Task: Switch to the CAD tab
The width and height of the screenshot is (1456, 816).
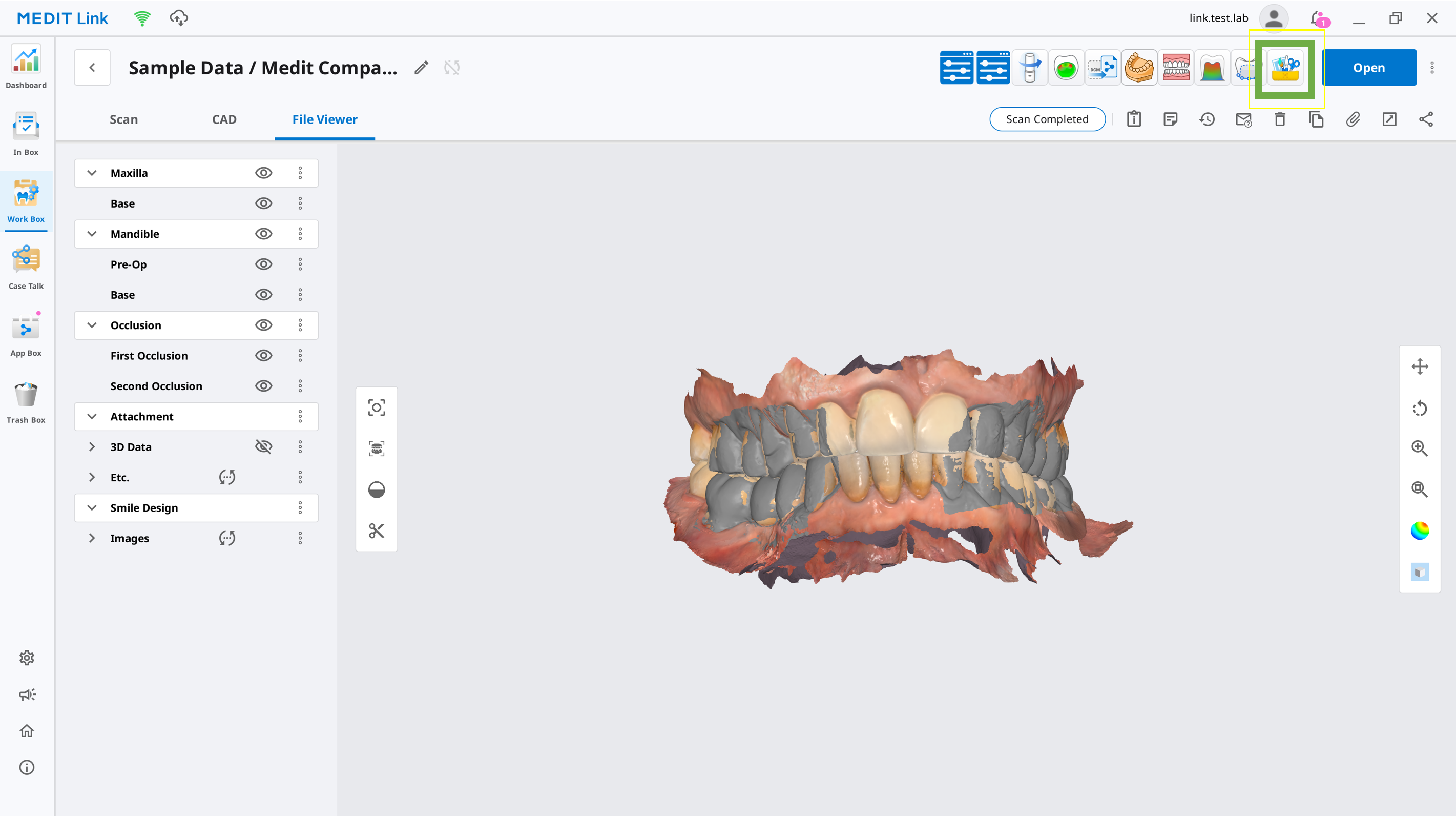Action: pos(224,119)
